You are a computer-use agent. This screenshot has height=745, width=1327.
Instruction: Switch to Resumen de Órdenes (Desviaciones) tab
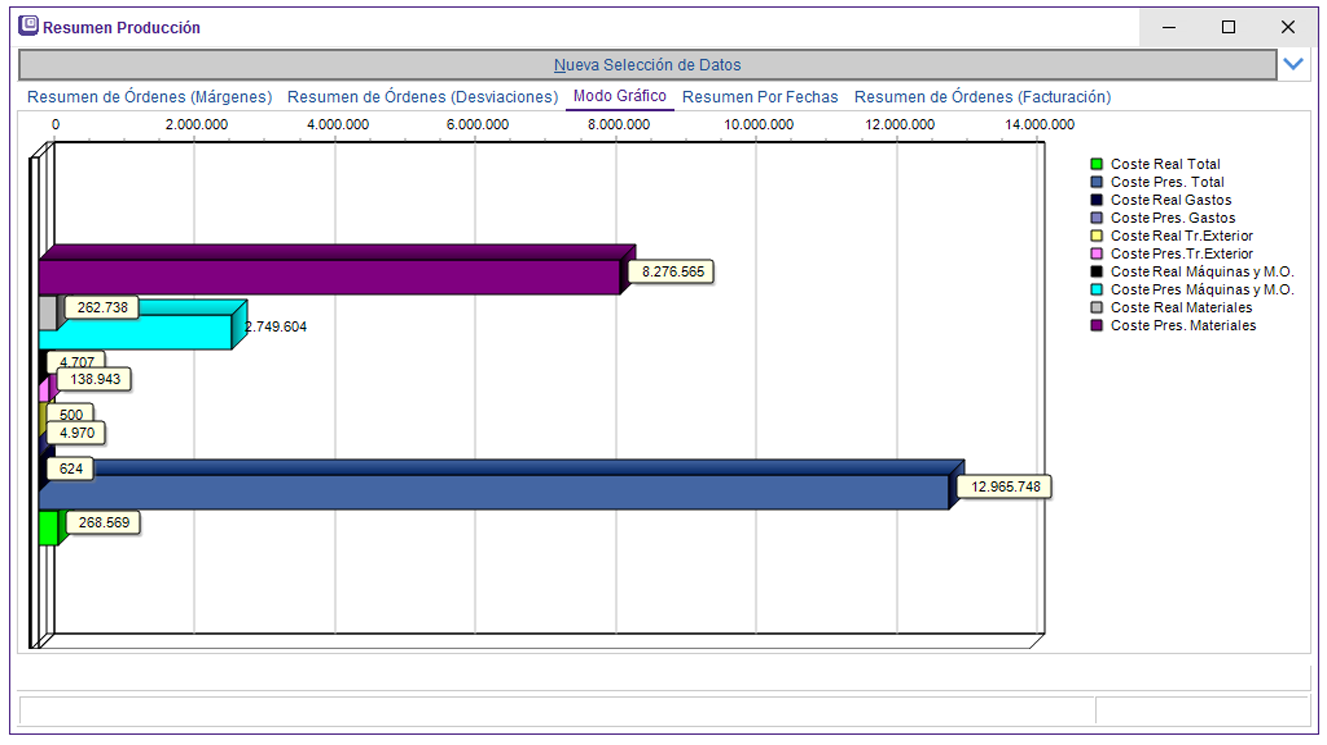click(x=422, y=97)
